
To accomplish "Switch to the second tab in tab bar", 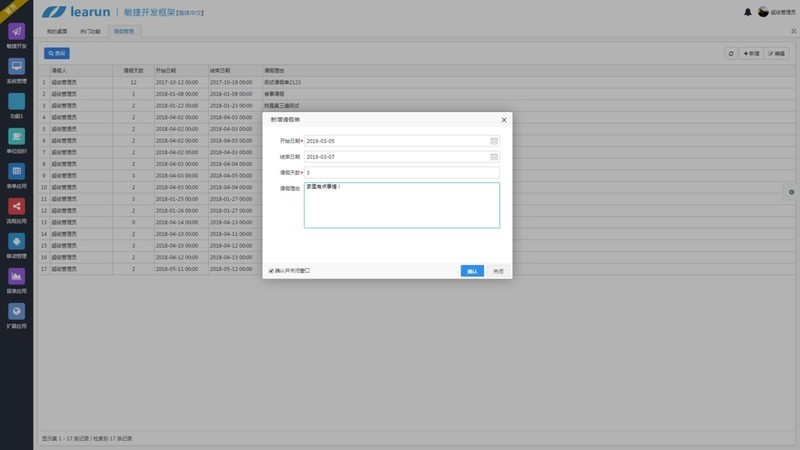I will pos(90,32).
